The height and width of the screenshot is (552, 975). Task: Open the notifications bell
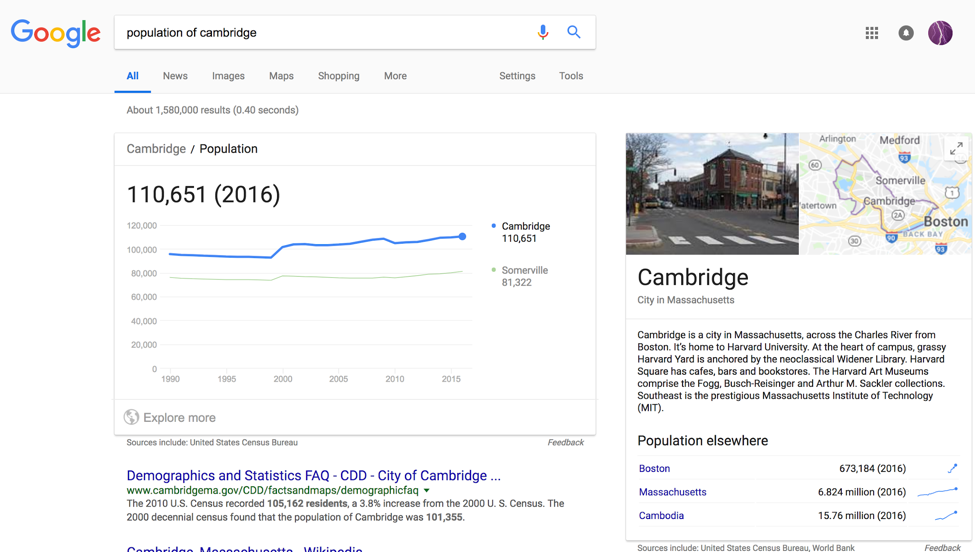pyautogui.click(x=906, y=33)
